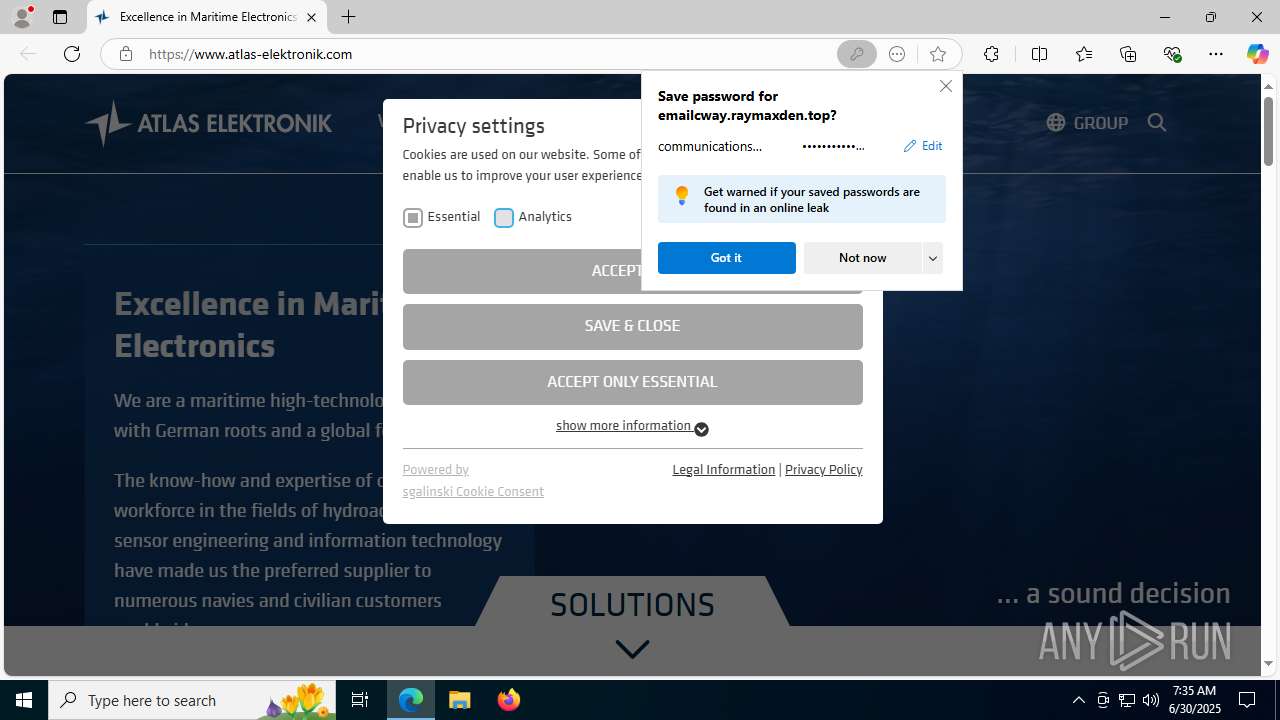Click the Got it button
The image size is (1280, 720).
point(726,258)
